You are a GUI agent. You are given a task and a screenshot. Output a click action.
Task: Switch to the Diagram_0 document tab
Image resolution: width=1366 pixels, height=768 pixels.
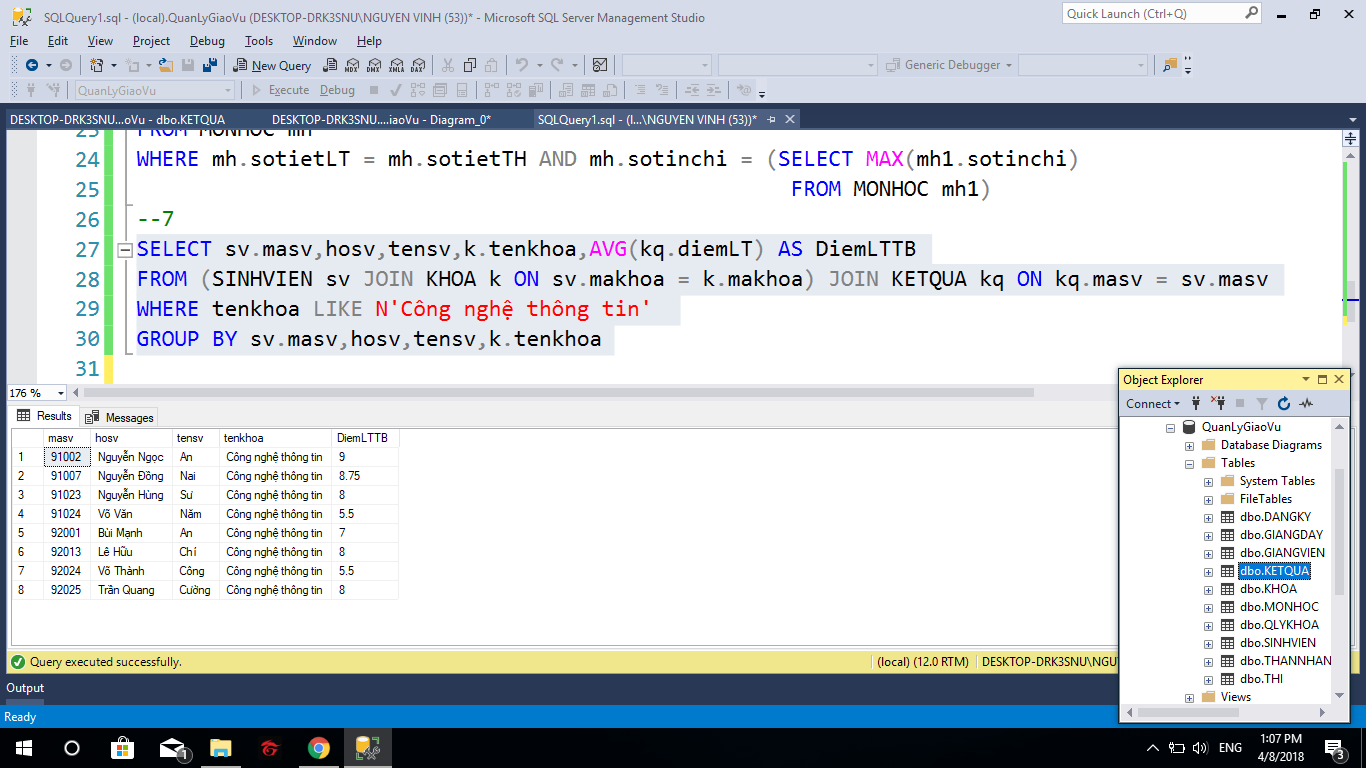click(x=380, y=119)
